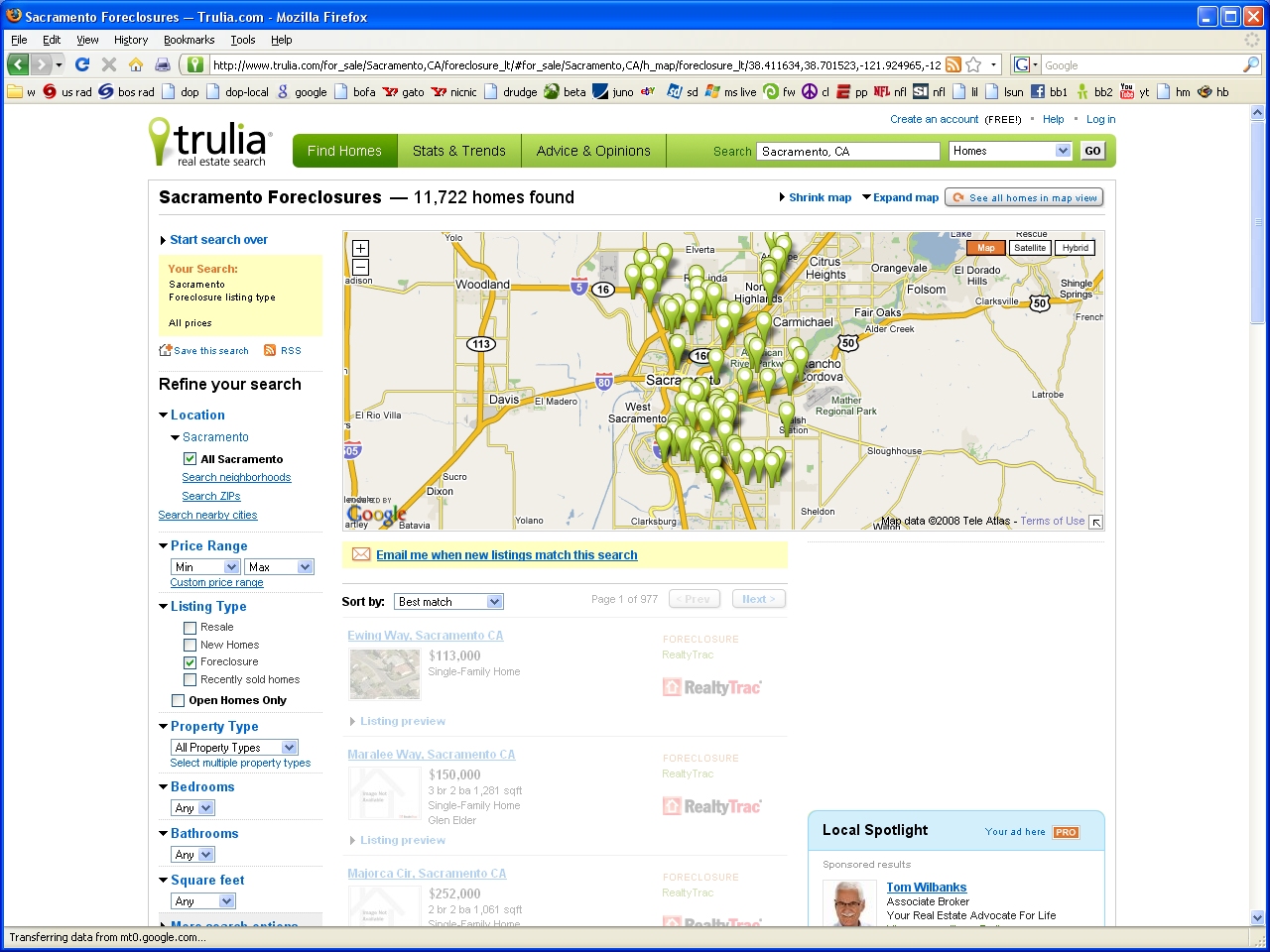1270x952 pixels.
Task: Toggle the map overview corner arrow
Action: [1095, 522]
